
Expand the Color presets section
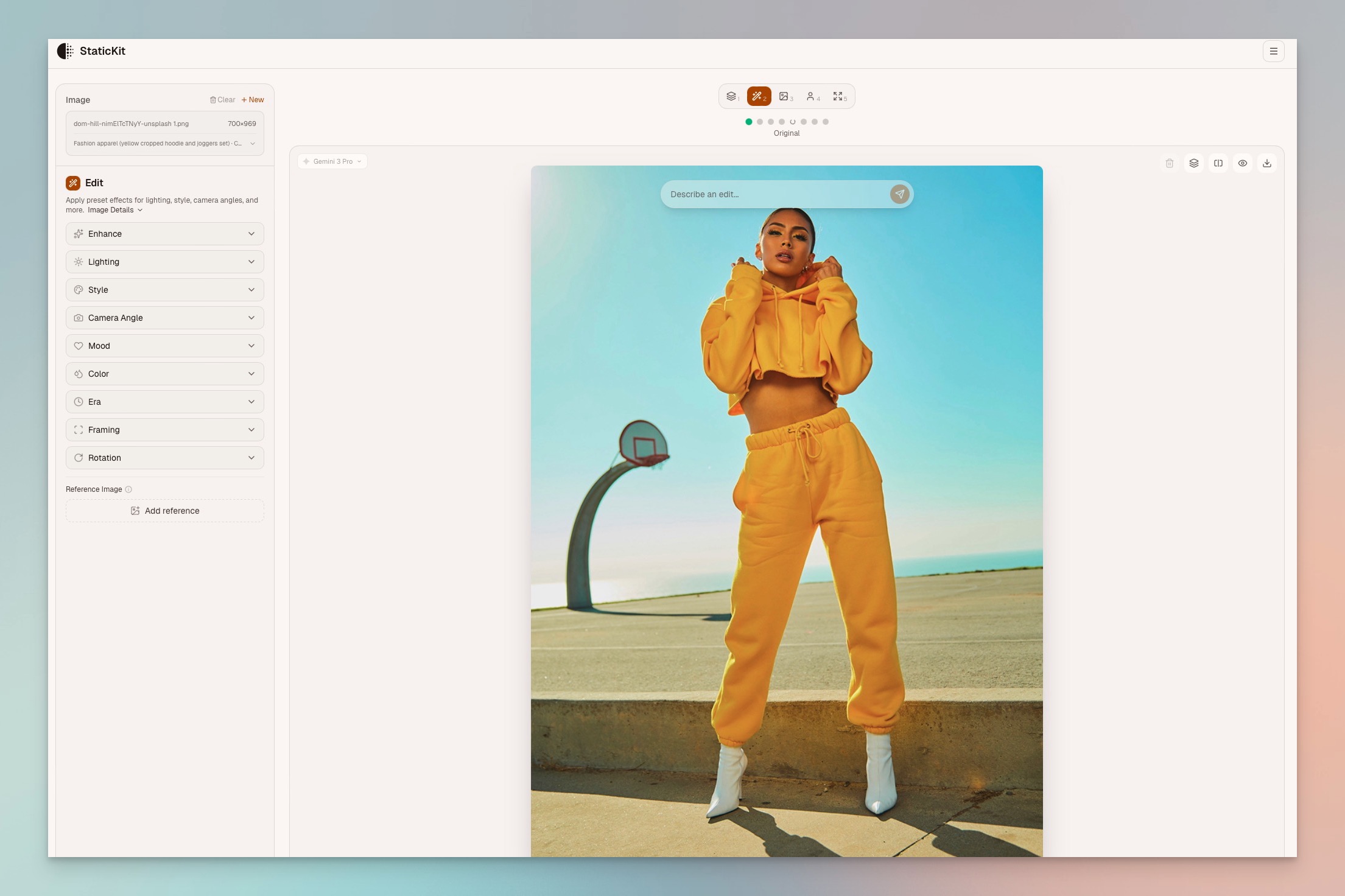(164, 374)
